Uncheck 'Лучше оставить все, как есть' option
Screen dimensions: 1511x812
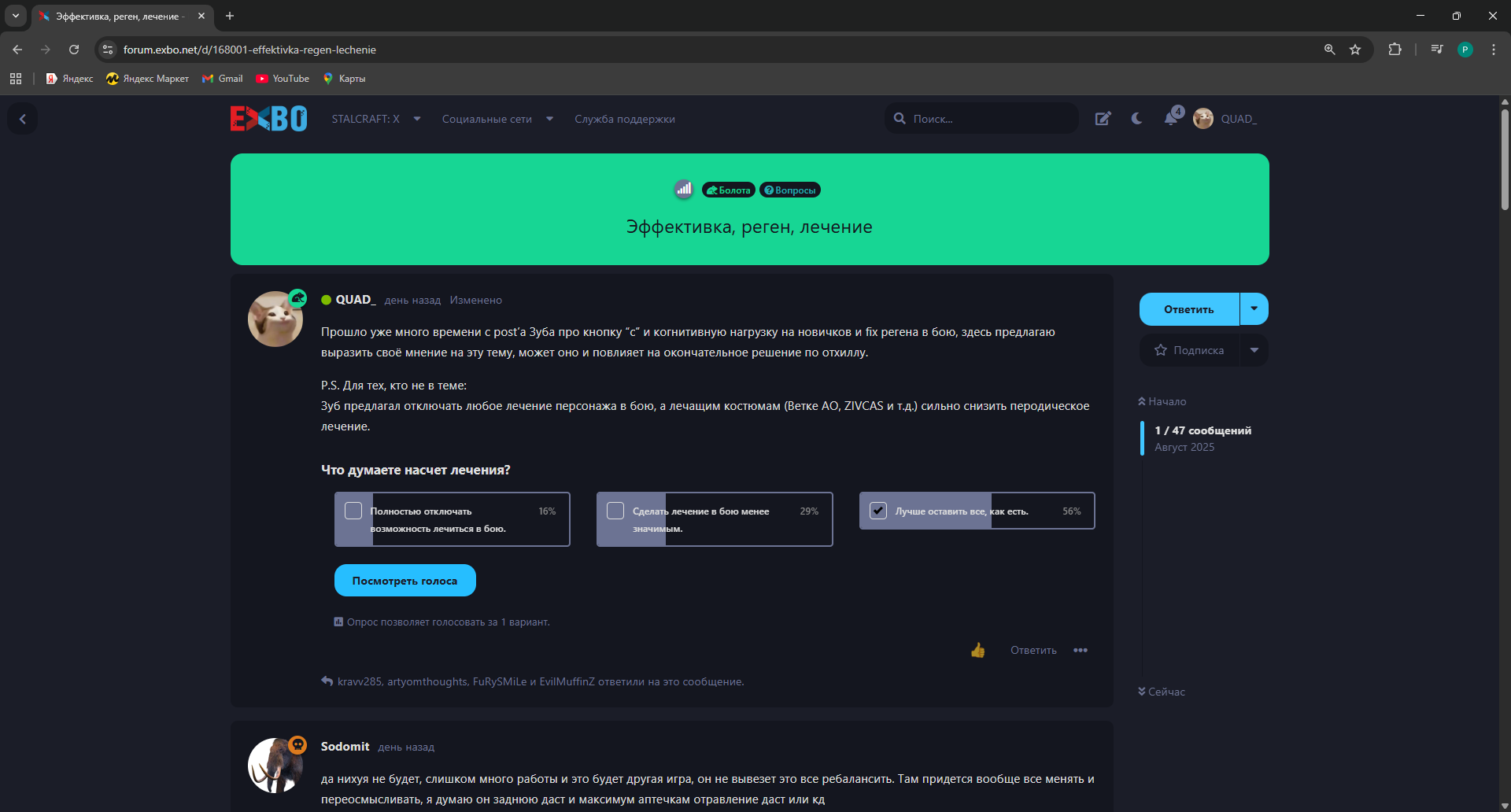click(878, 511)
